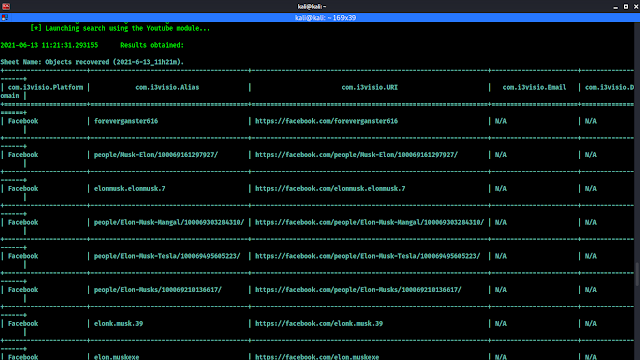640x360 pixels.
Task: Close the terminal window
Action: point(636,7)
